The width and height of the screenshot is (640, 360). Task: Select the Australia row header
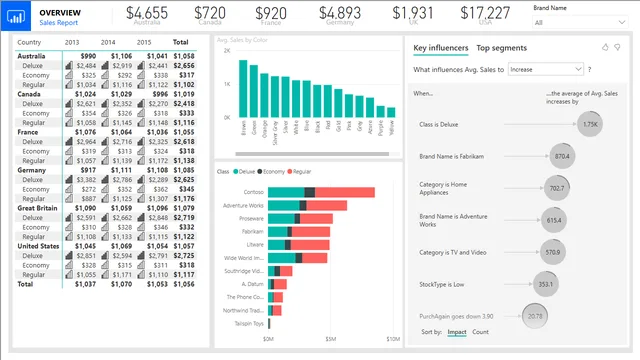point(31,56)
